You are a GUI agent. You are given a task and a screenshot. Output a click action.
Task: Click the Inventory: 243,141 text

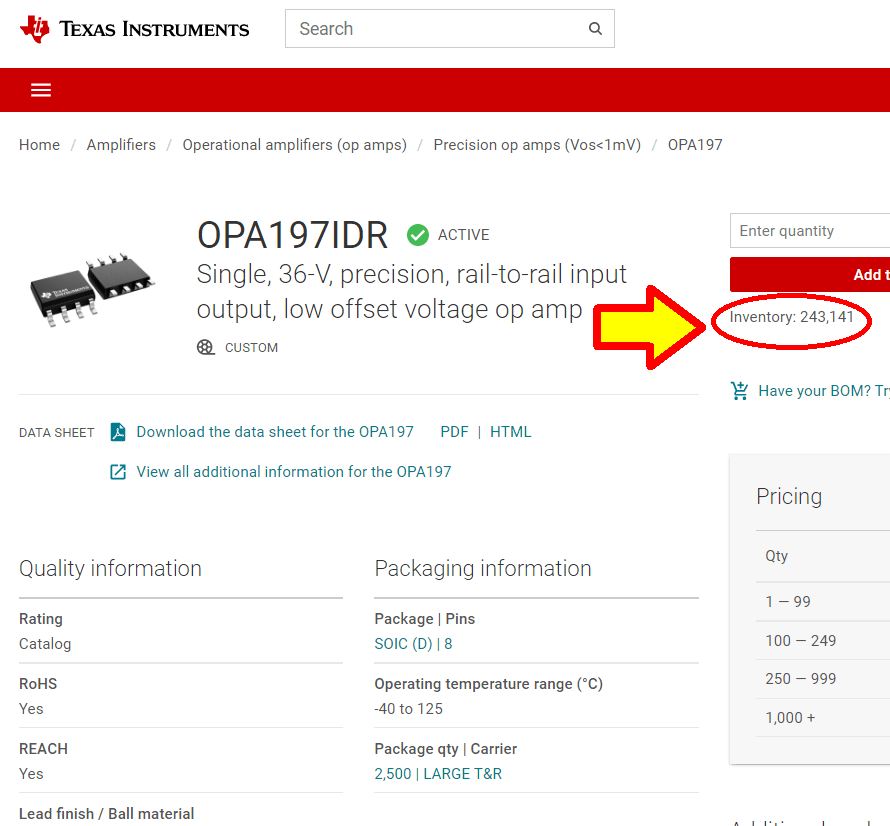(791, 317)
